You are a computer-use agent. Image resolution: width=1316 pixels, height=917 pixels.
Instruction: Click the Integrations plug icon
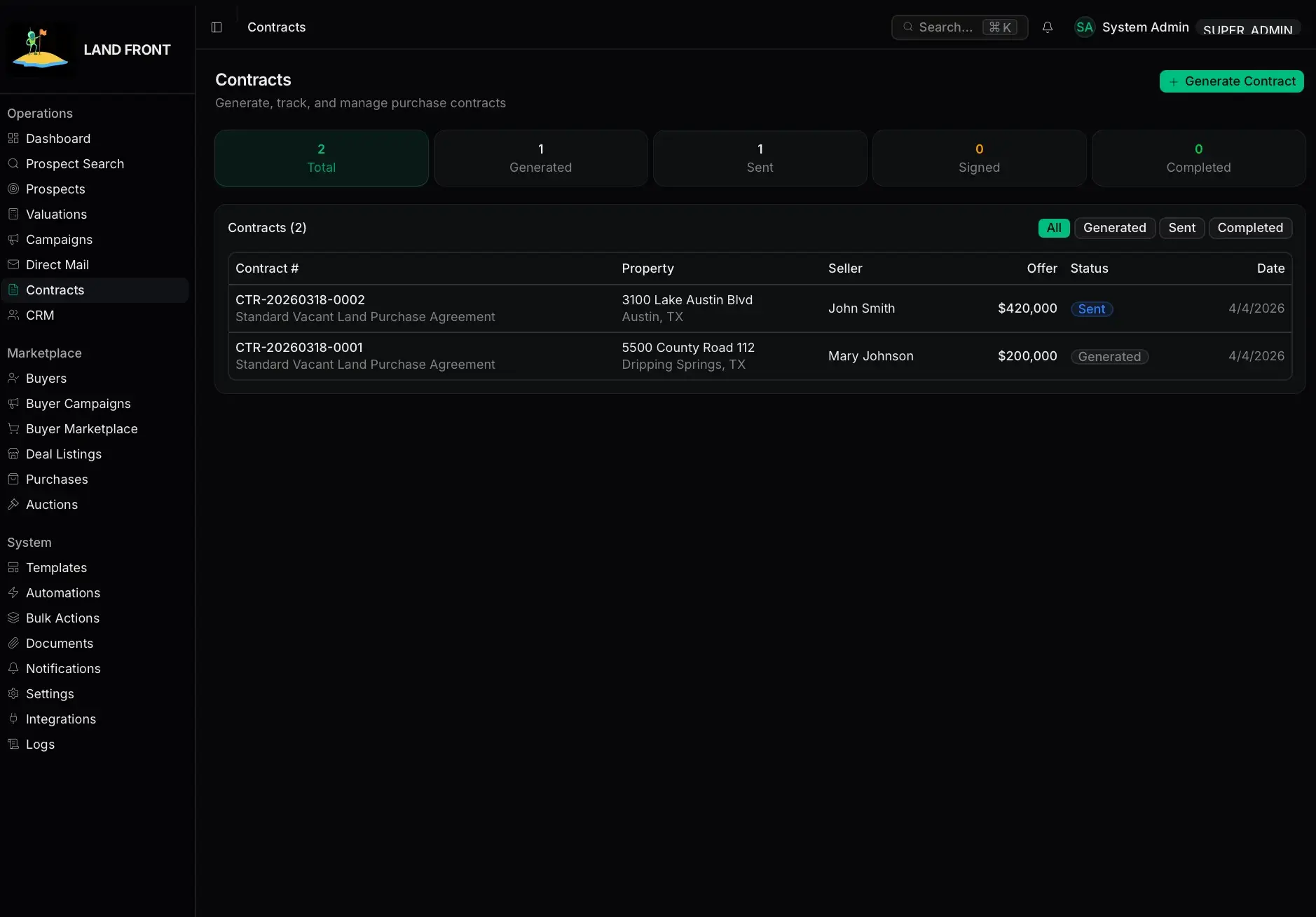(x=13, y=719)
